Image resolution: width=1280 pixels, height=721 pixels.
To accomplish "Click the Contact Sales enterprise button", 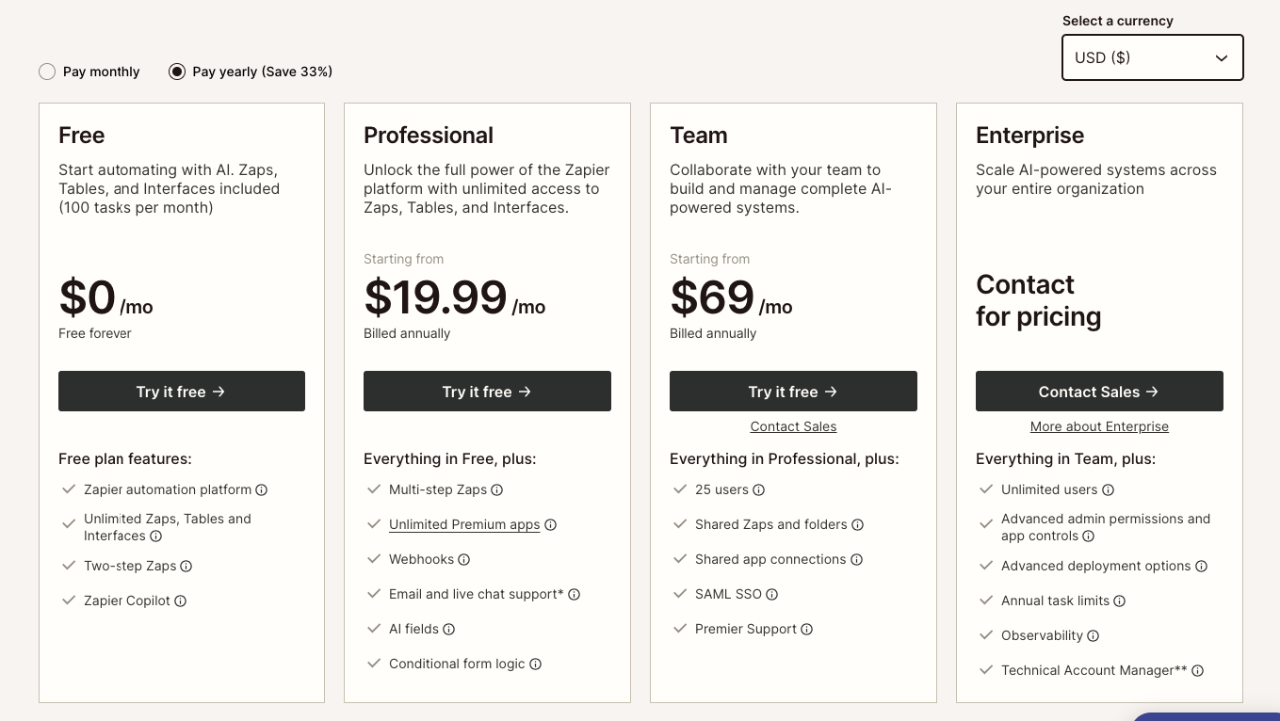I will 1099,392.
